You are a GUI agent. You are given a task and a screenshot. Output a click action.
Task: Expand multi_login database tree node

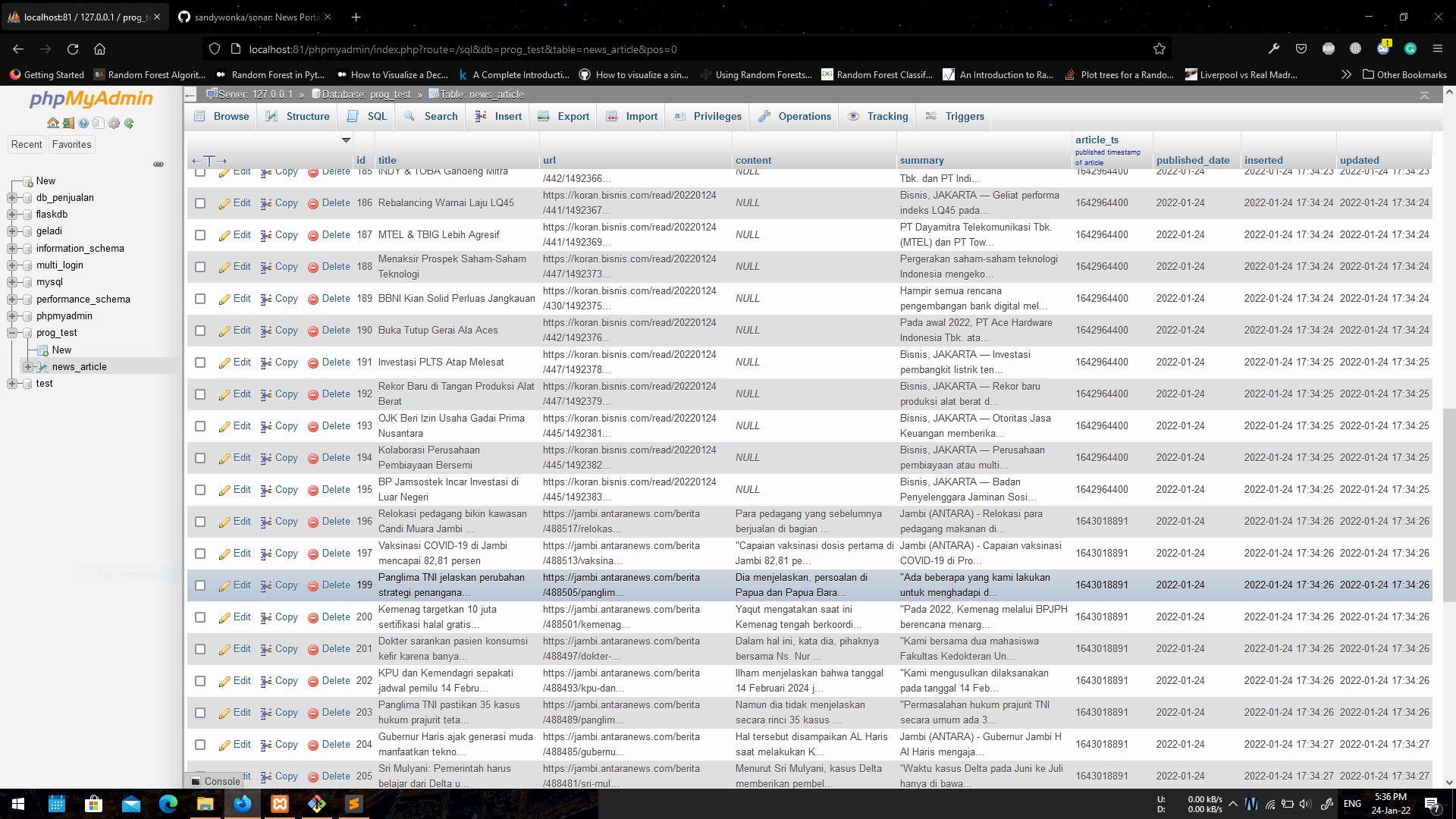(12, 265)
